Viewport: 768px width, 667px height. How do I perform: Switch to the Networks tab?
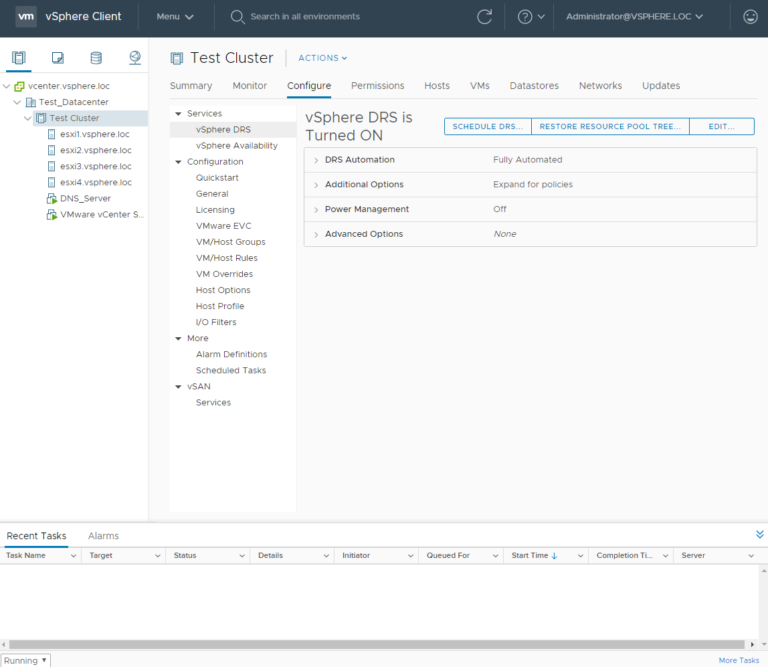[x=600, y=86]
